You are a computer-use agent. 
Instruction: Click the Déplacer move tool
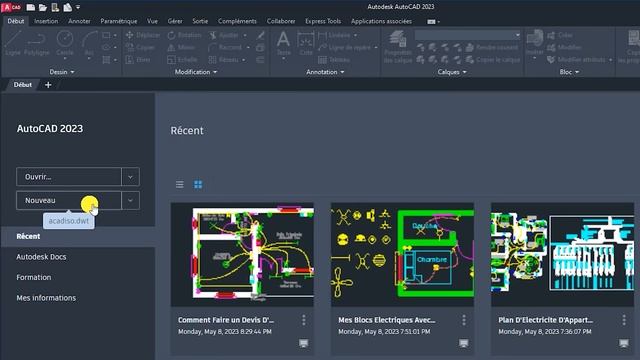pyautogui.click(x=143, y=36)
